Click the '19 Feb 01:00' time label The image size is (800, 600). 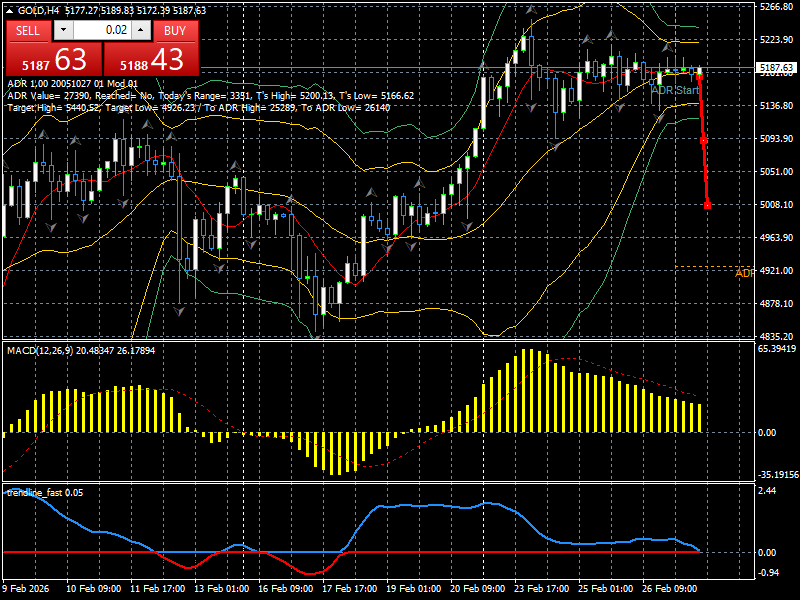(414, 588)
